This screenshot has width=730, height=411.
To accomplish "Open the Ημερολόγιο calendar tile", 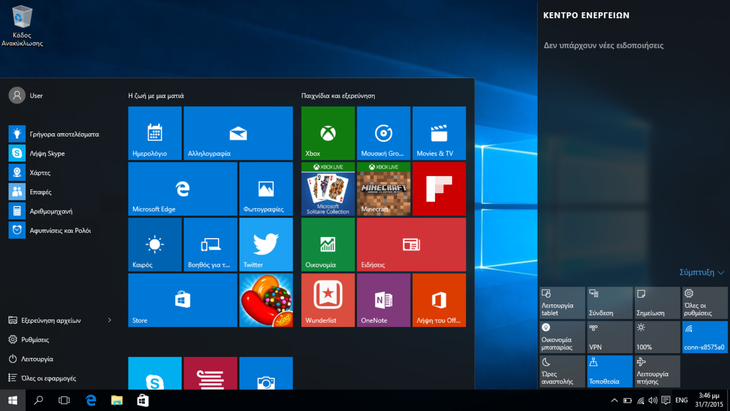I will click(155, 133).
